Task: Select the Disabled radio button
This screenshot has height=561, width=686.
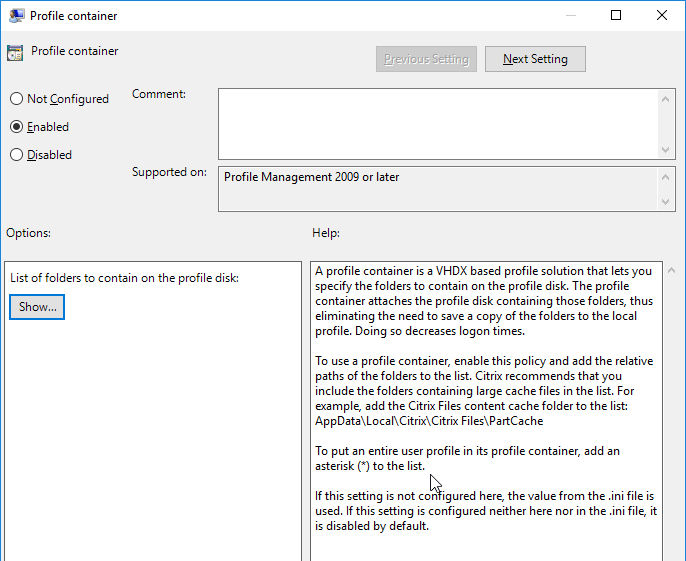Action: 16,155
